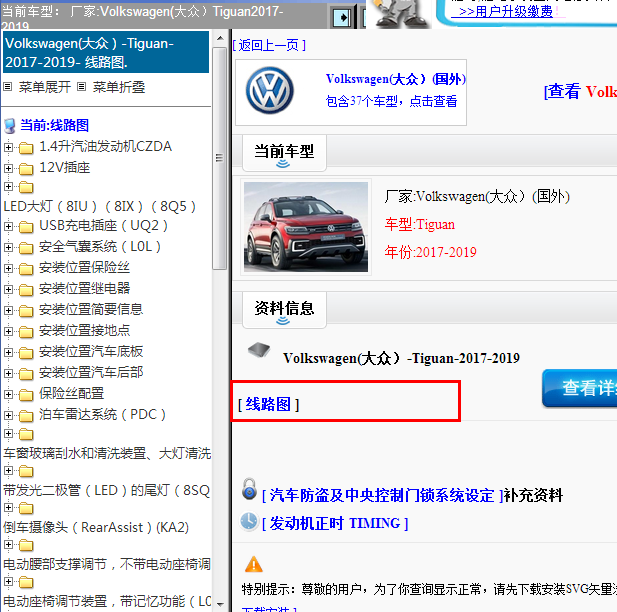Click folder icon for 安全气囊系统（L0L）

pyautogui.click(x=26, y=248)
